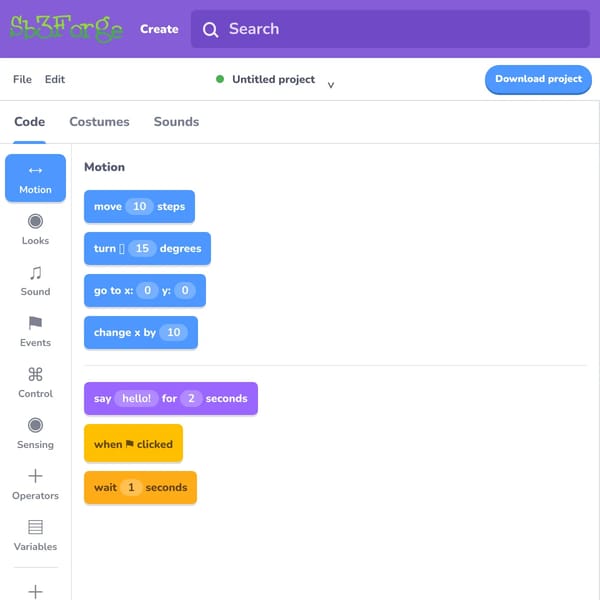Click the search magnifier icon
Viewport: 600px width, 600px height.
[x=210, y=29]
